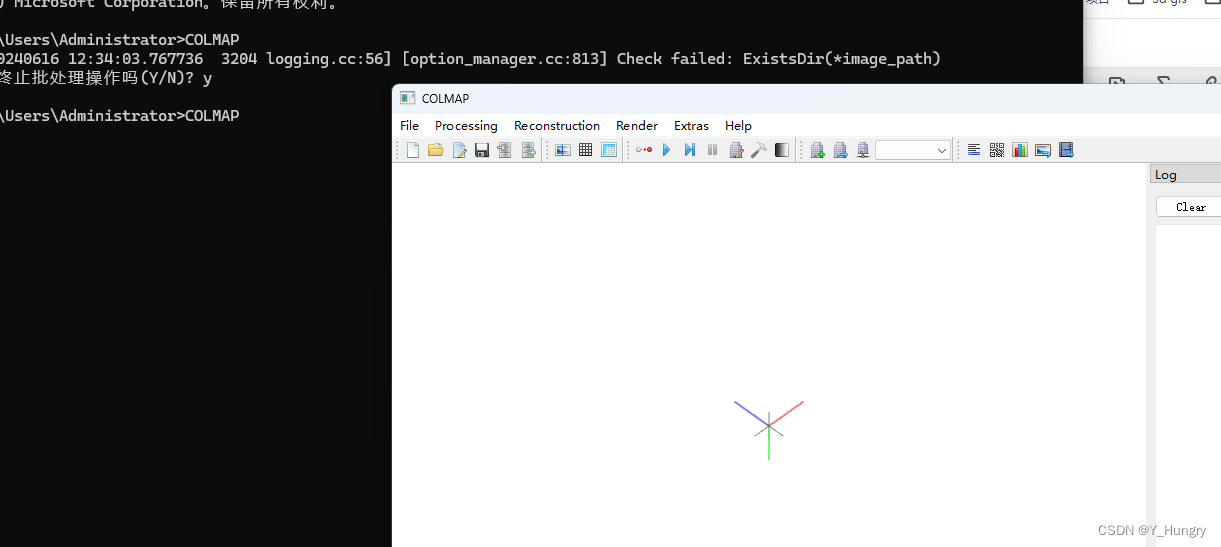
Task: Show model statistics bar chart icon
Action: (1020, 150)
